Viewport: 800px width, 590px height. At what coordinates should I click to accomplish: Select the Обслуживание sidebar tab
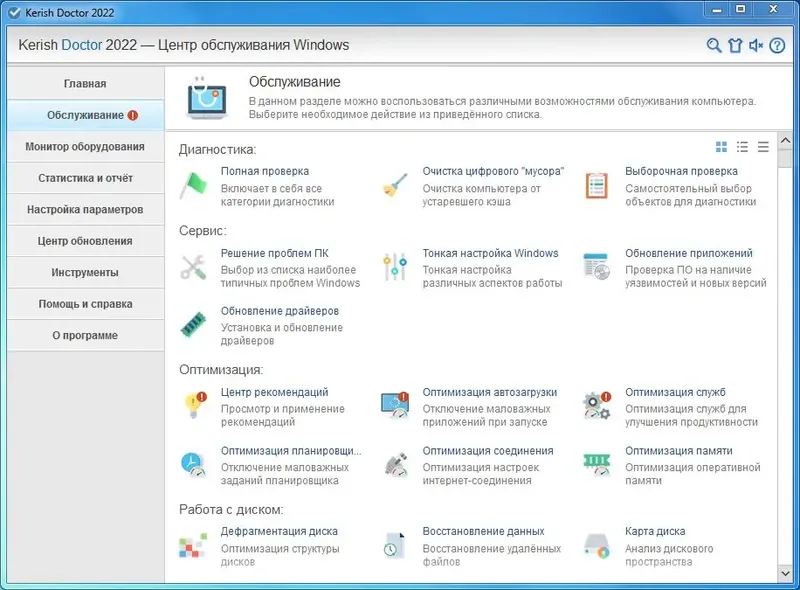[x=85, y=115]
